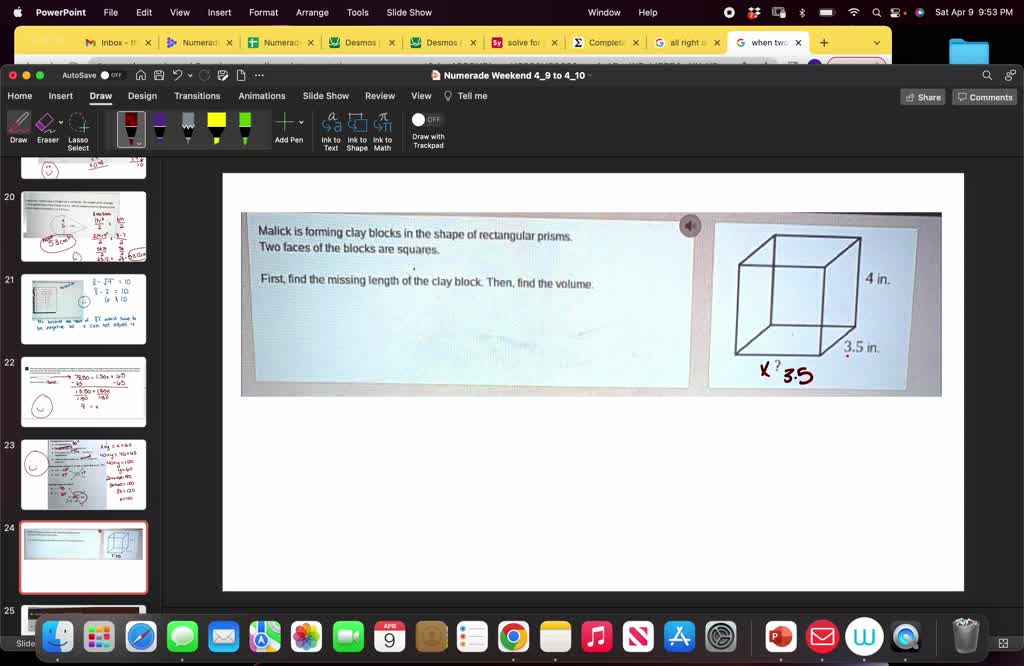Click the Share button
1024x666 pixels.
[x=922, y=96]
